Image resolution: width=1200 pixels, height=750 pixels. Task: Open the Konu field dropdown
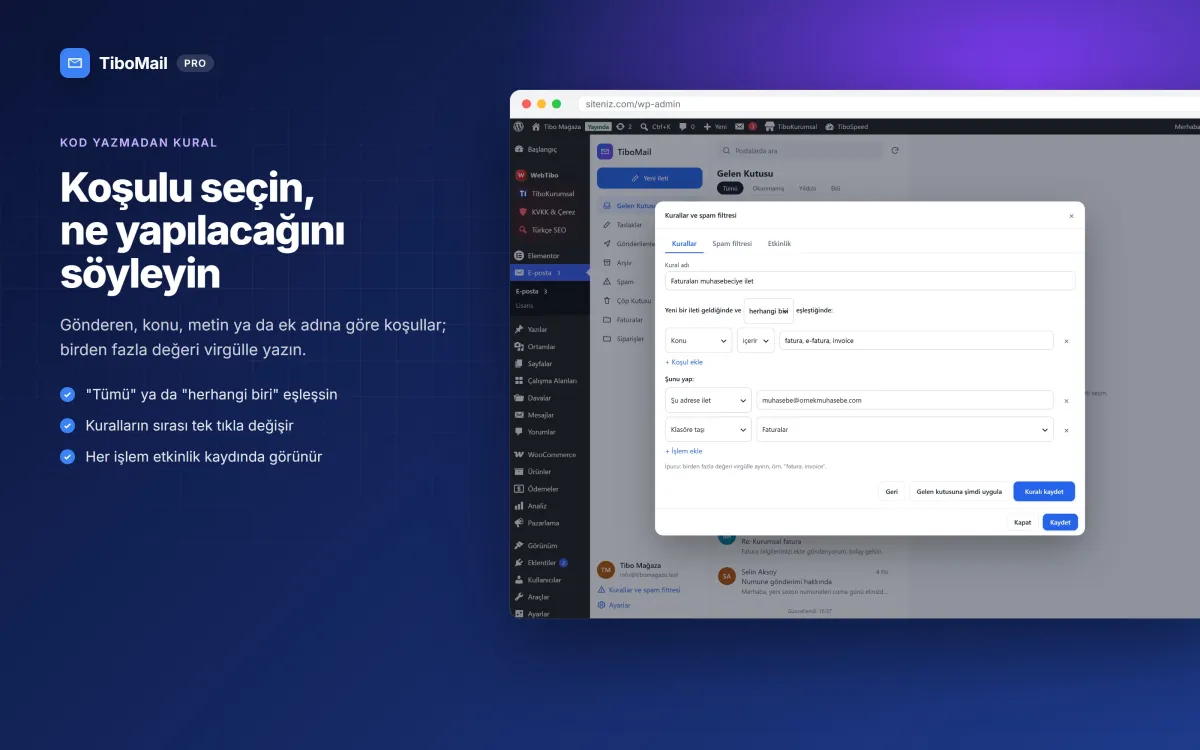pyautogui.click(x=698, y=341)
